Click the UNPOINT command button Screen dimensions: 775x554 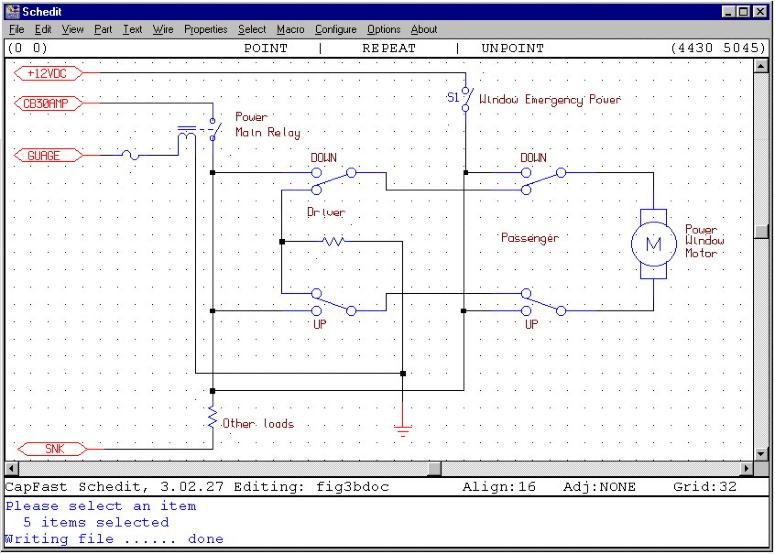point(512,48)
